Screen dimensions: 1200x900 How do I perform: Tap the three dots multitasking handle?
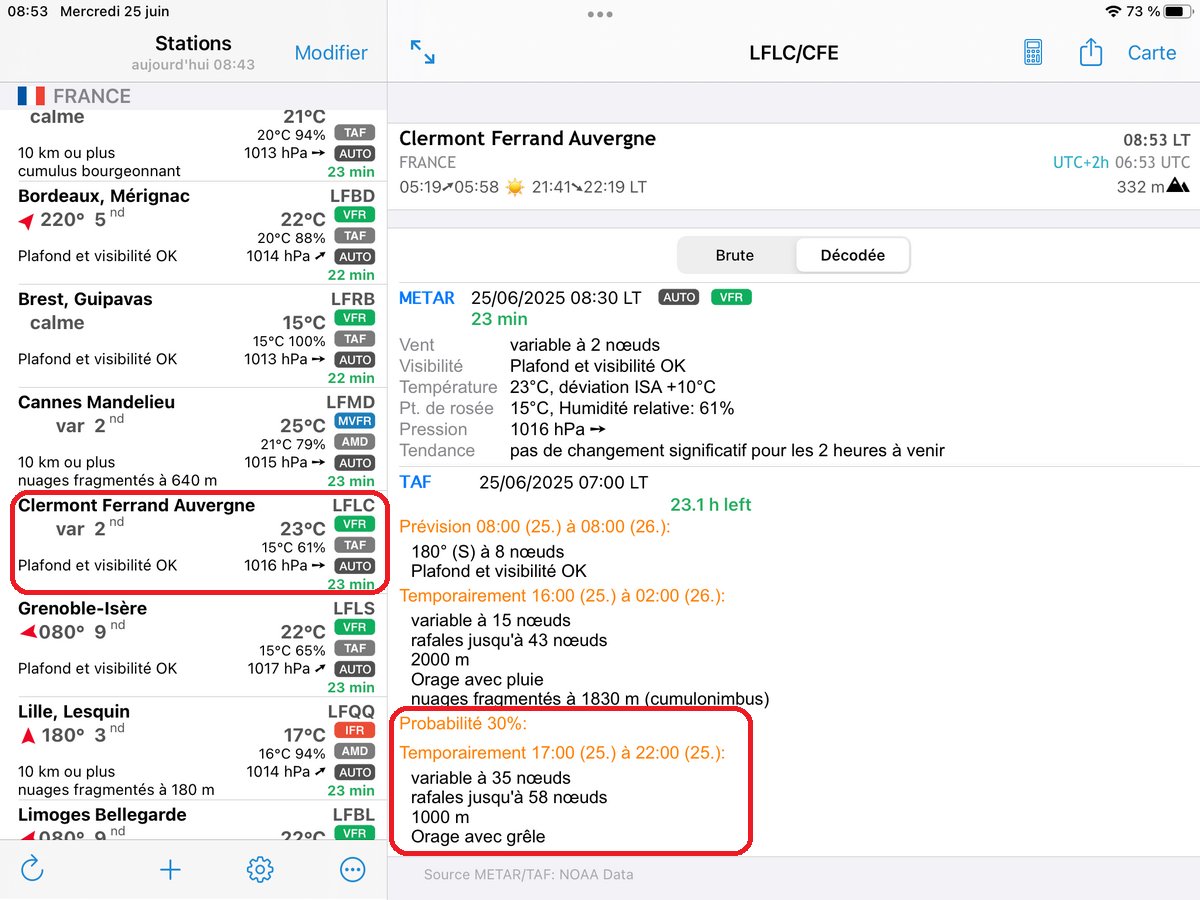[x=600, y=14]
